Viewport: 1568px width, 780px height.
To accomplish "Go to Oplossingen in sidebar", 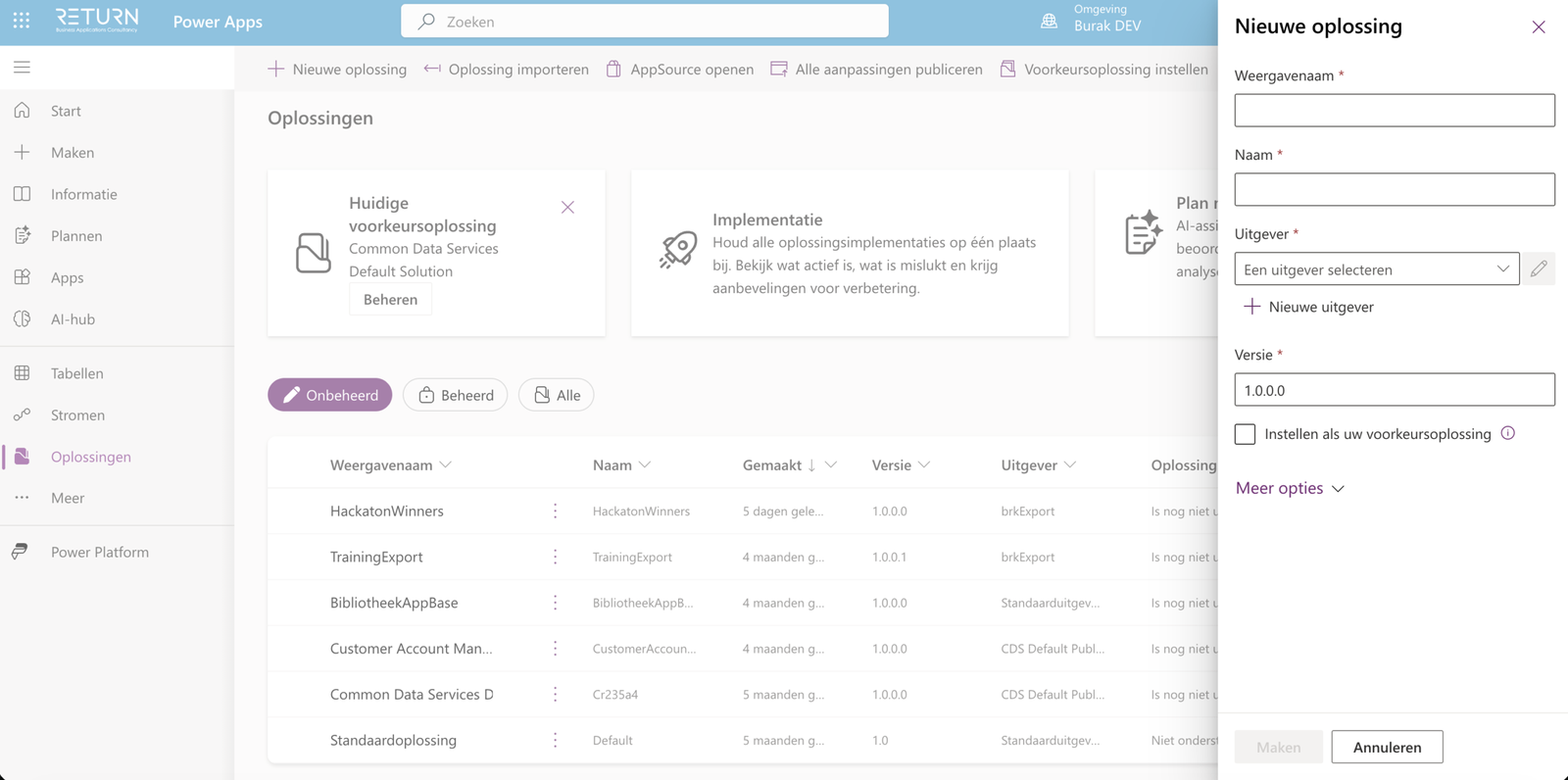I will pyautogui.click(x=118, y=457).
